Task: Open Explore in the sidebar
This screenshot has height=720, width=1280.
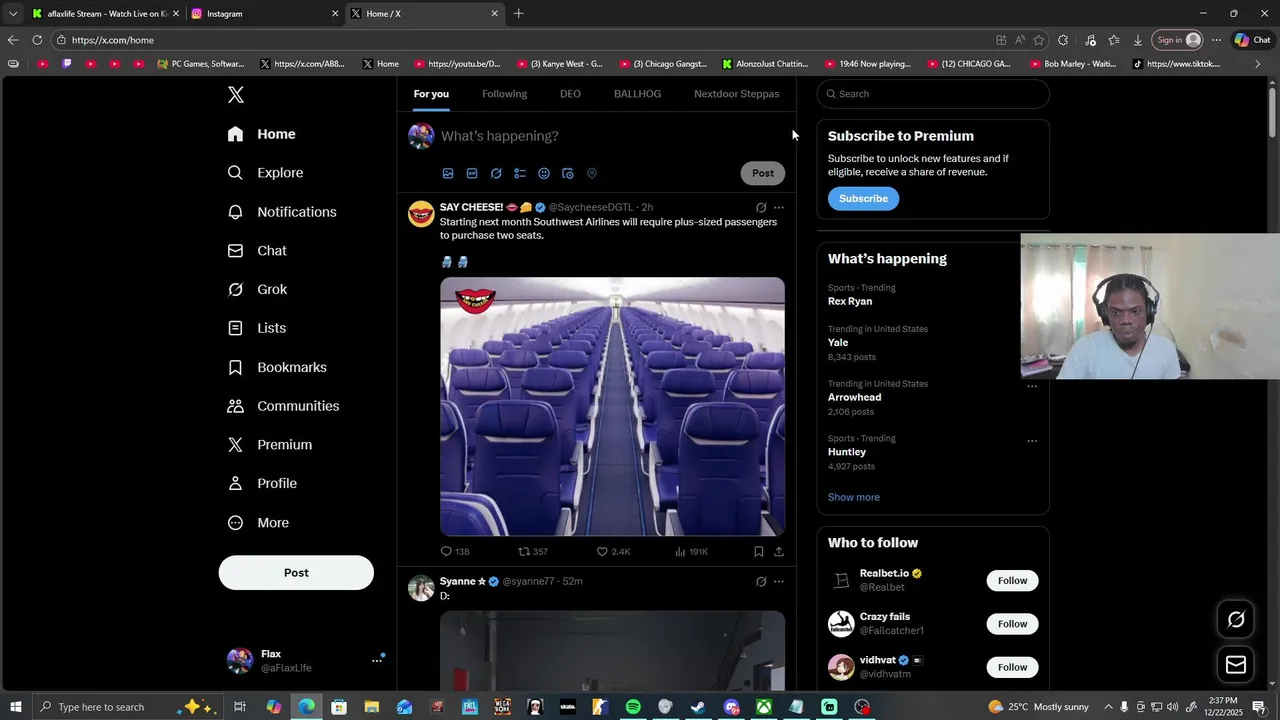Action: (x=265, y=173)
